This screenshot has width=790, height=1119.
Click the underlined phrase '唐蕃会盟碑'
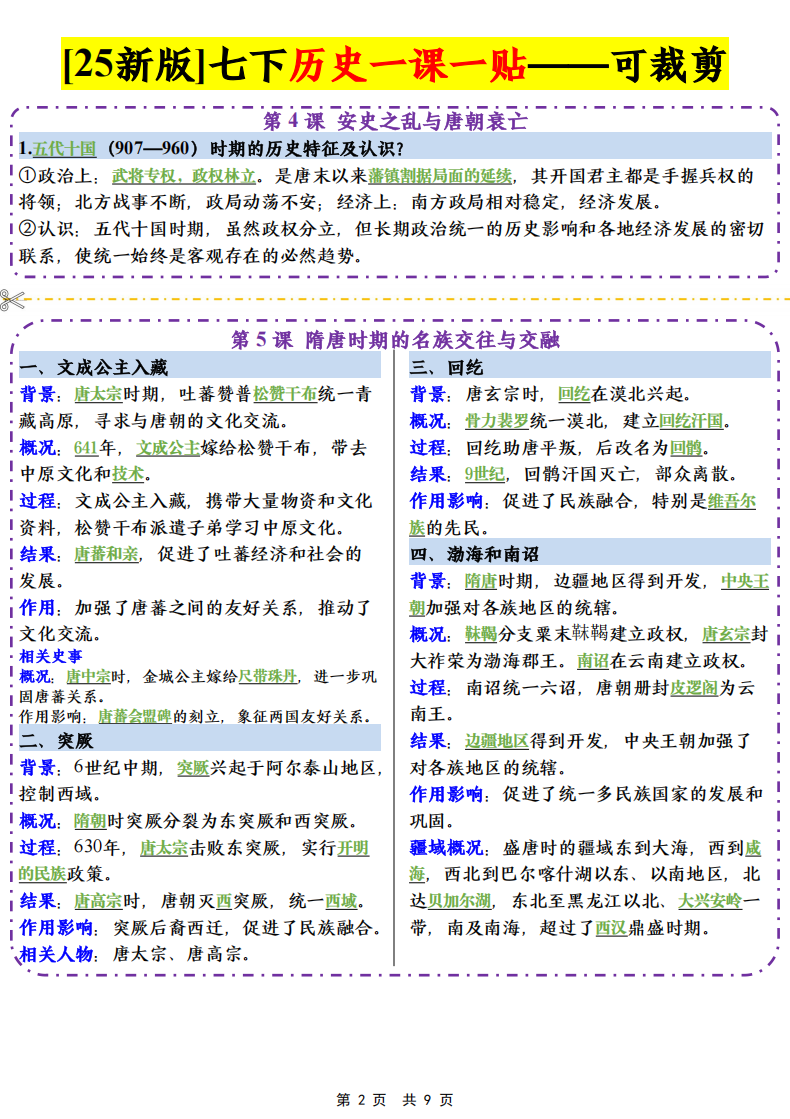pos(135,716)
